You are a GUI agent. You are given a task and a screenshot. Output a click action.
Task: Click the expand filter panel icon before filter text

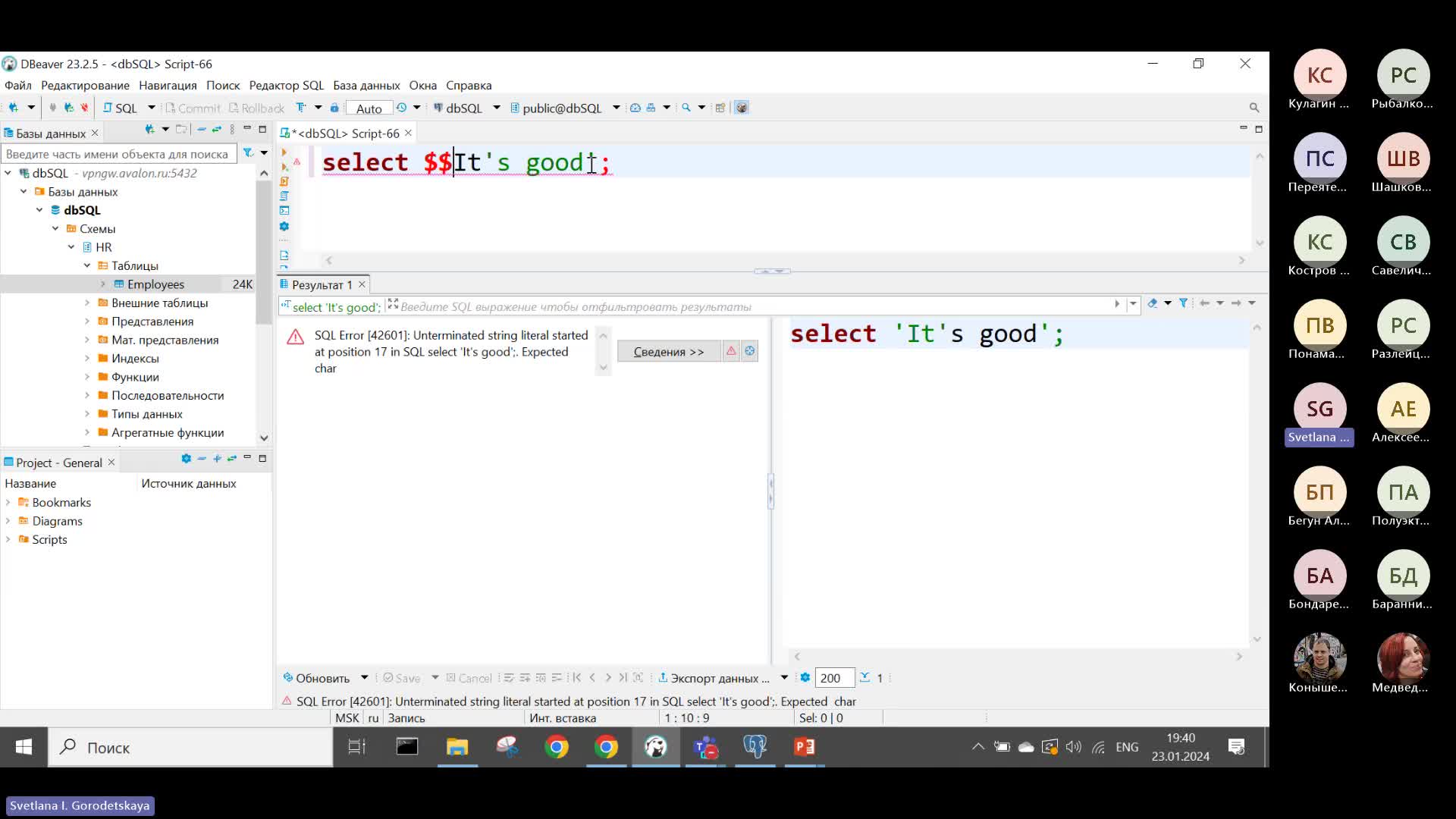click(393, 304)
